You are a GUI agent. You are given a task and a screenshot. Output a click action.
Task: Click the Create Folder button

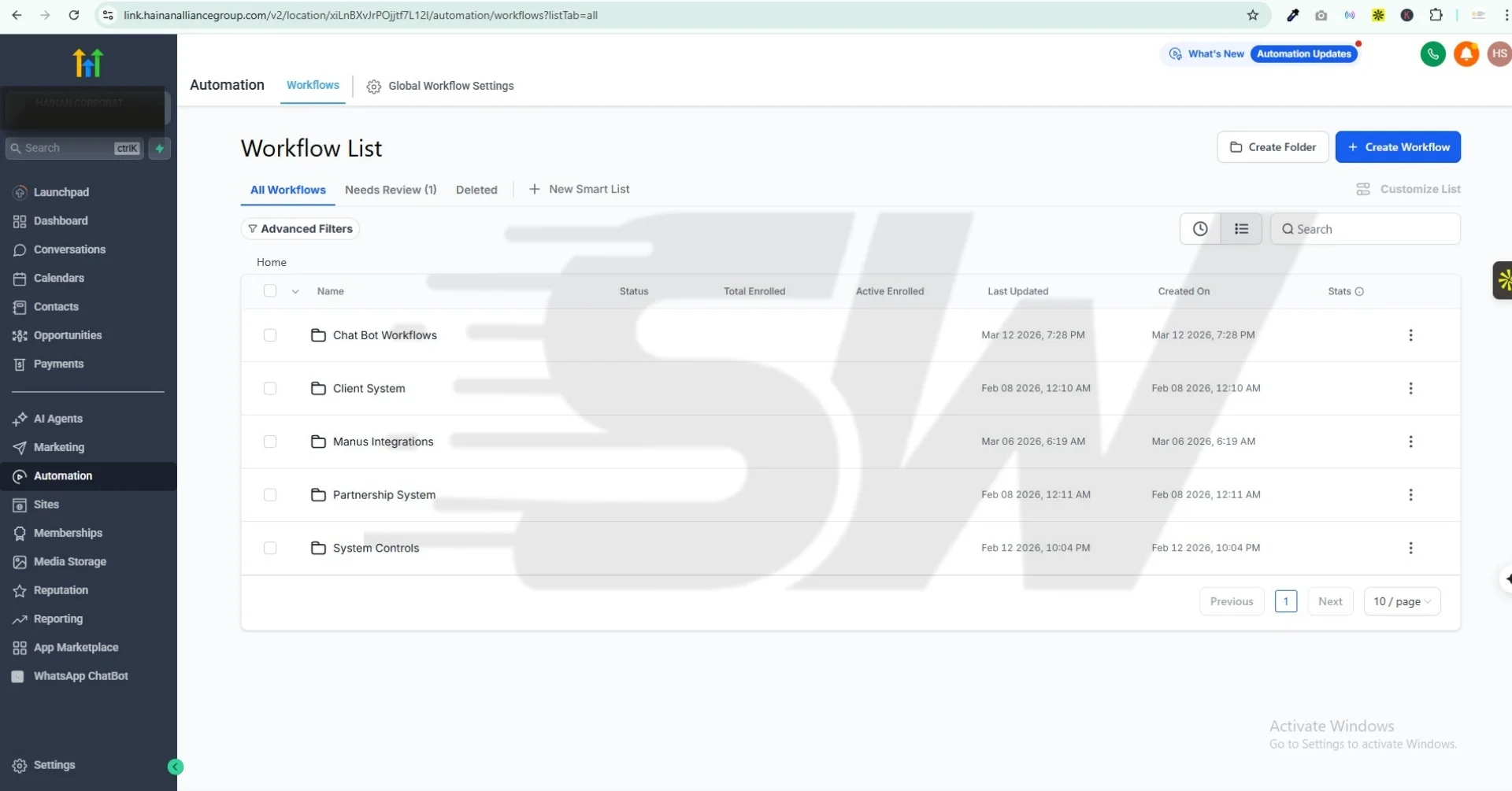[x=1273, y=147]
